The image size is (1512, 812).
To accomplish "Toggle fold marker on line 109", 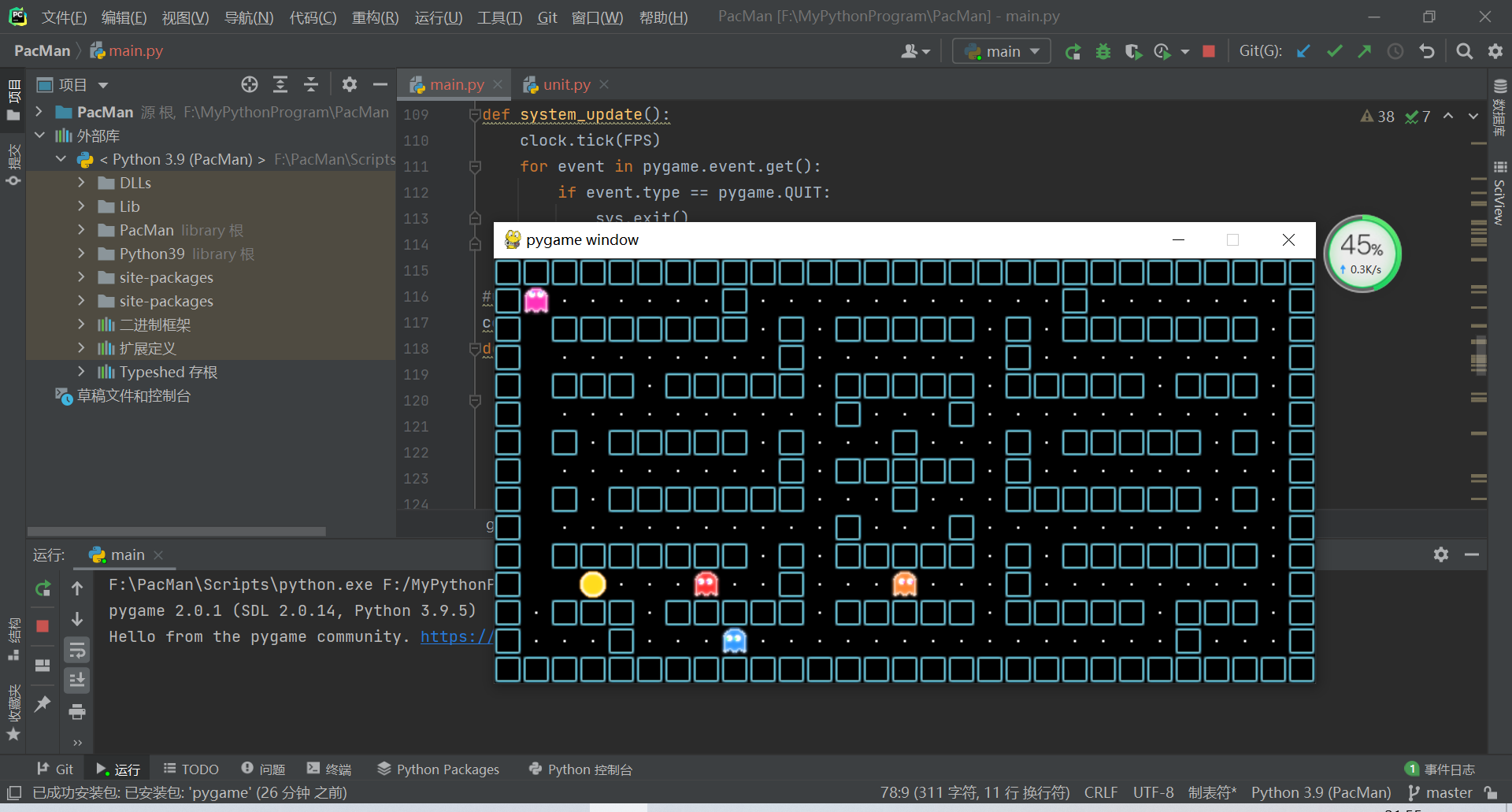I will point(475,115).
